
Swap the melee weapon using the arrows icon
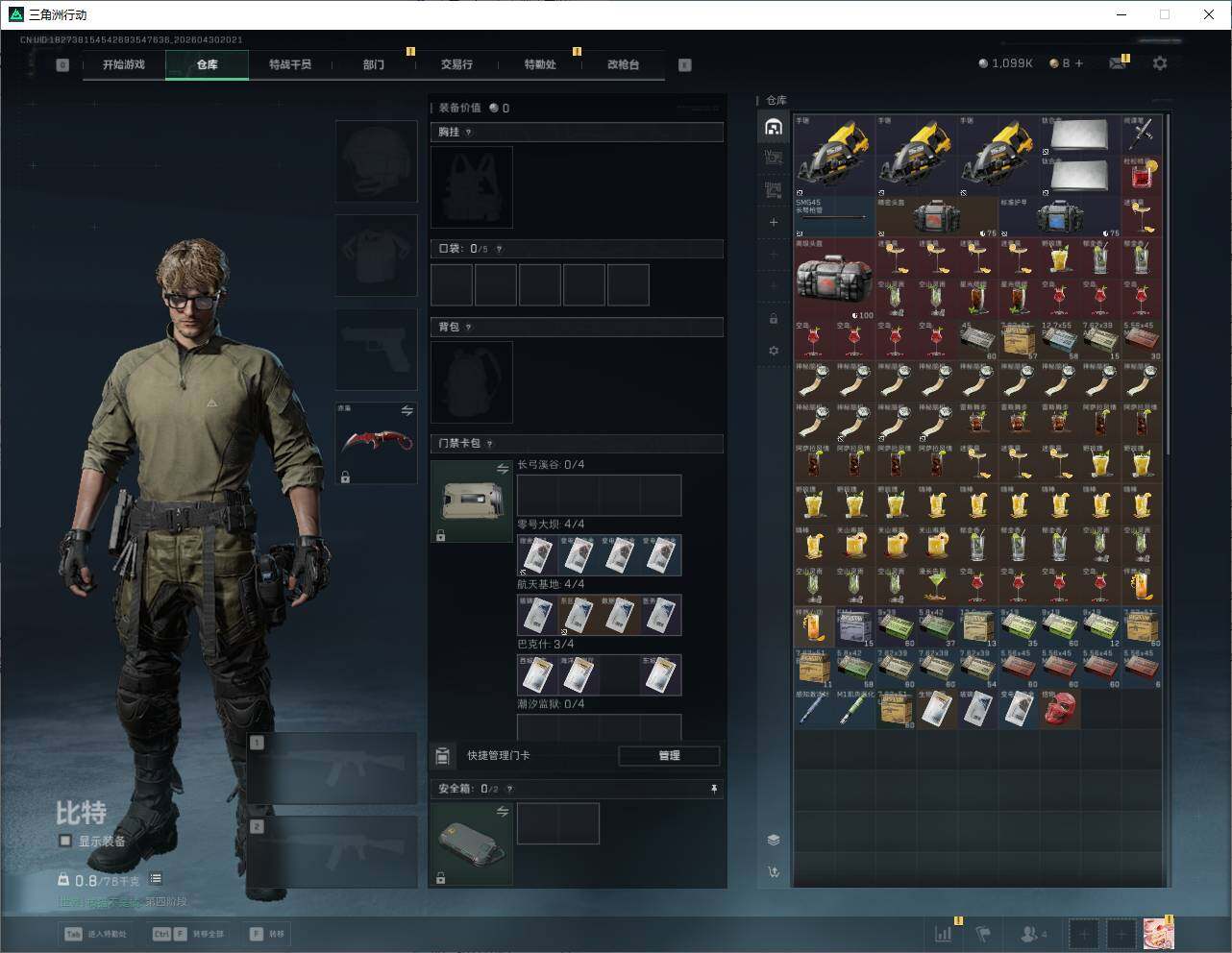click(407, 411)
